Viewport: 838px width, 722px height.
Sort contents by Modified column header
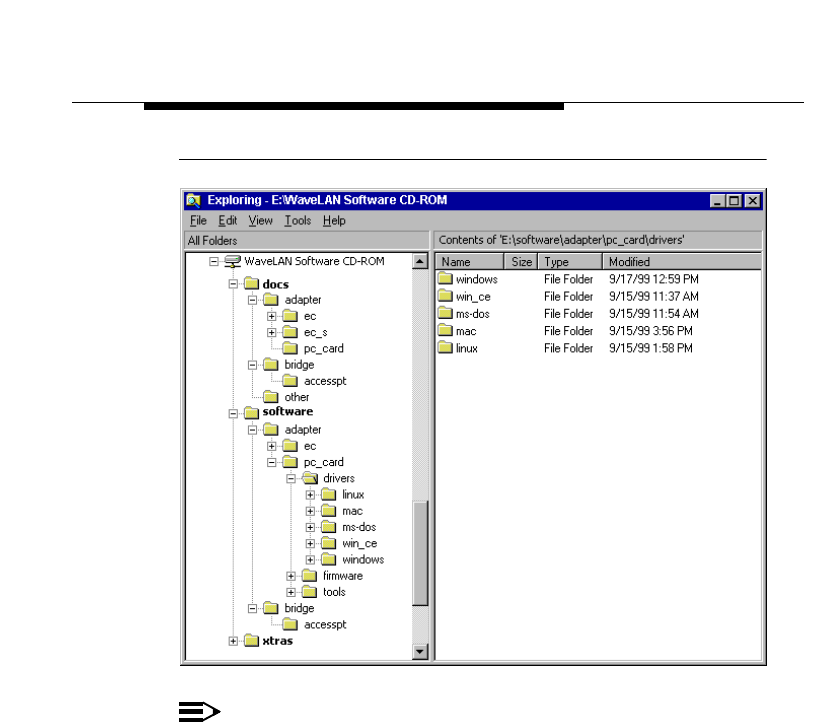(x=682, y=262)
